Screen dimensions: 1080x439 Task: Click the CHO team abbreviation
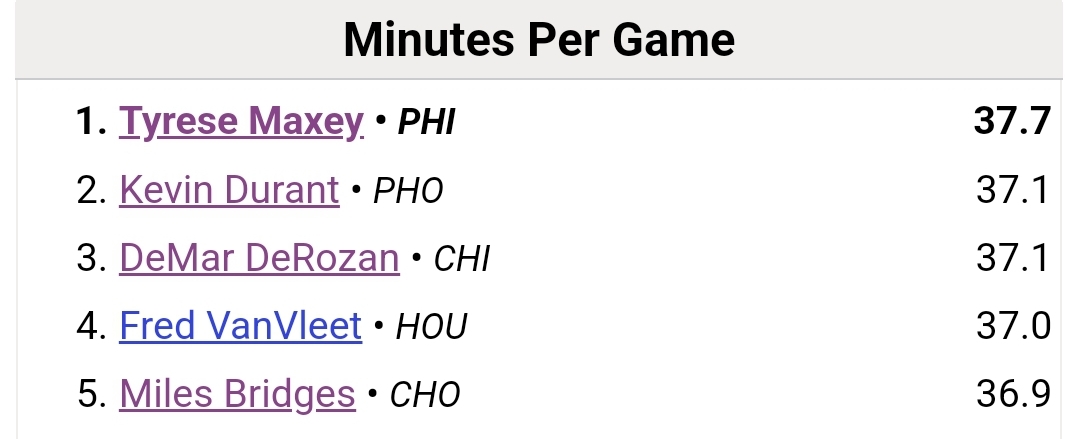pos(425,395)
